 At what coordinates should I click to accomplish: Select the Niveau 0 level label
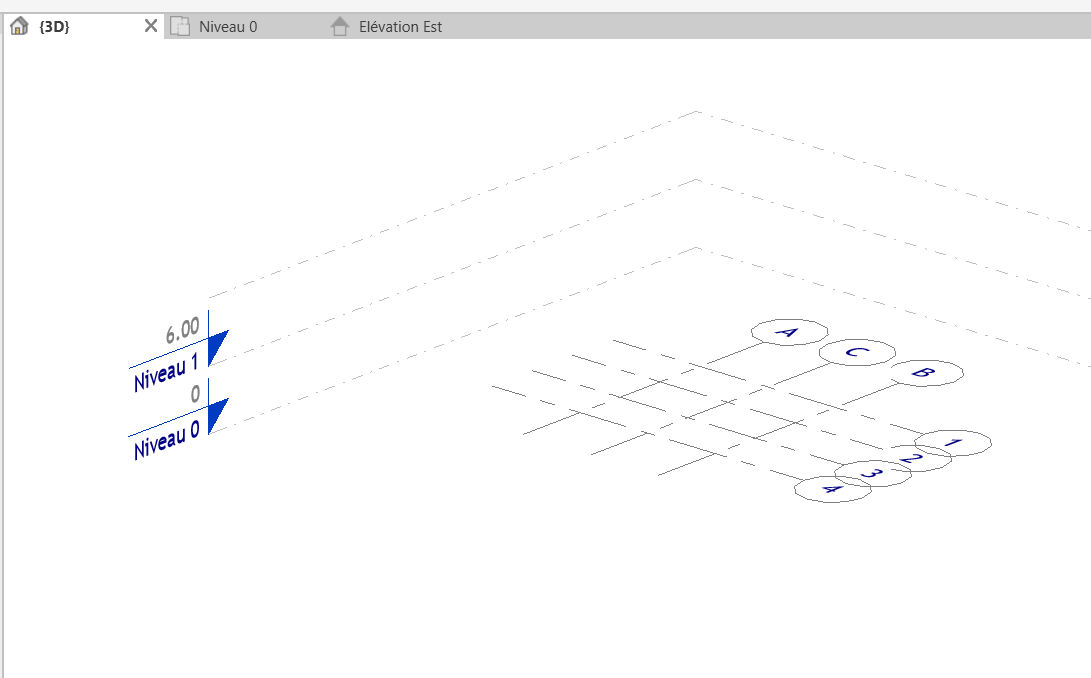pos(166,440)
